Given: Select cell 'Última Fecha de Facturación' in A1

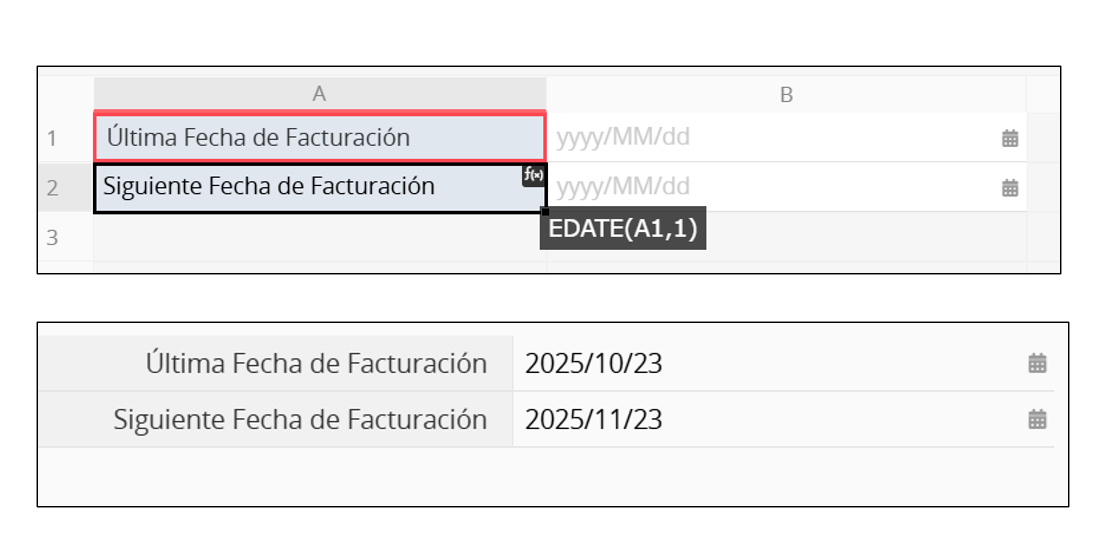Looking at the screenshot, I should pos(319,137).
